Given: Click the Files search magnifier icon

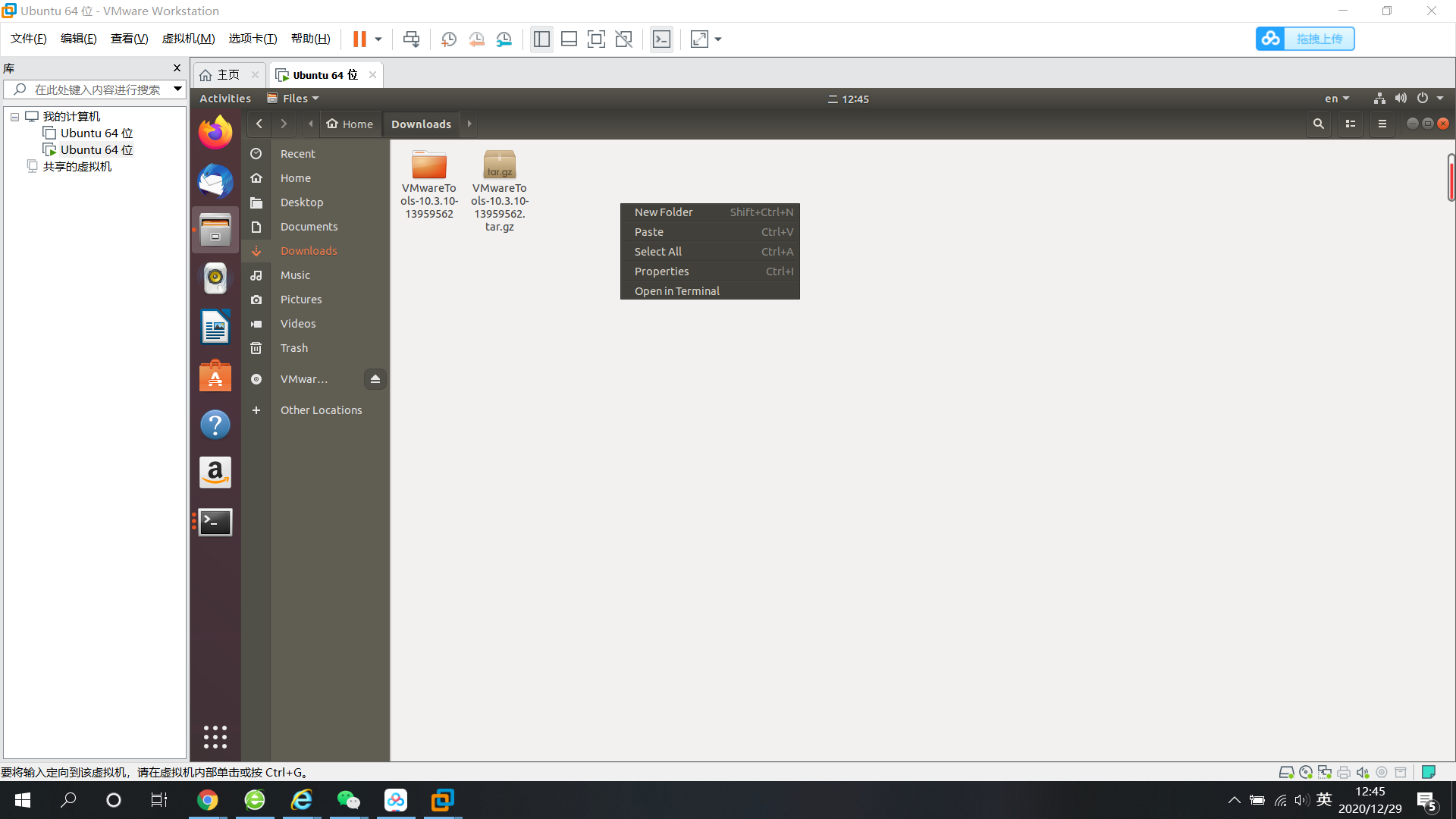Looking at the screenshot, I should 1319,124.
